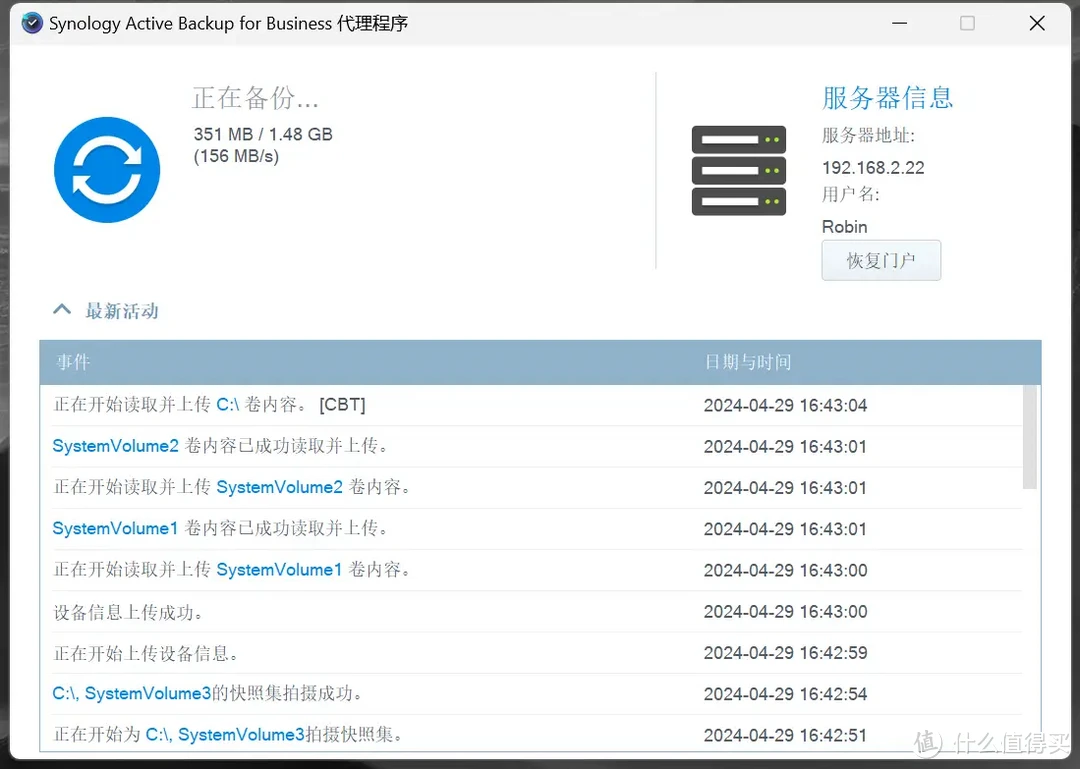Click SystemVolume1 link in the successfully uploaded row
Screen dimensions: 1080x769
pyautogui.click(x=115, y=529)
